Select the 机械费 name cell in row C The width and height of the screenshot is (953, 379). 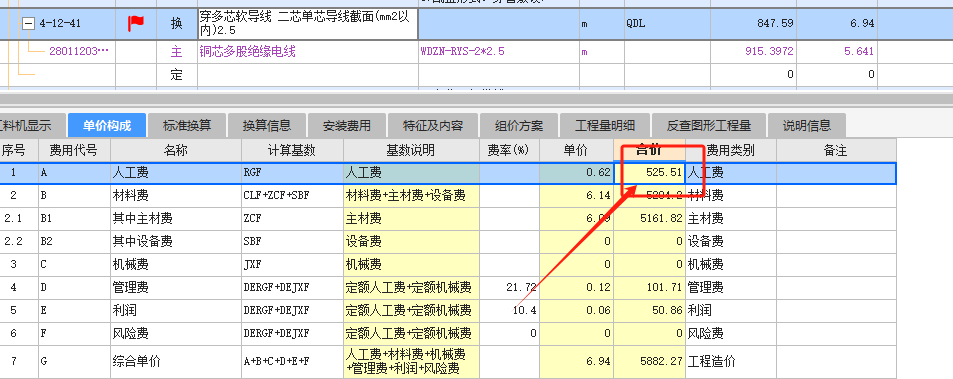tap(176, 265)
